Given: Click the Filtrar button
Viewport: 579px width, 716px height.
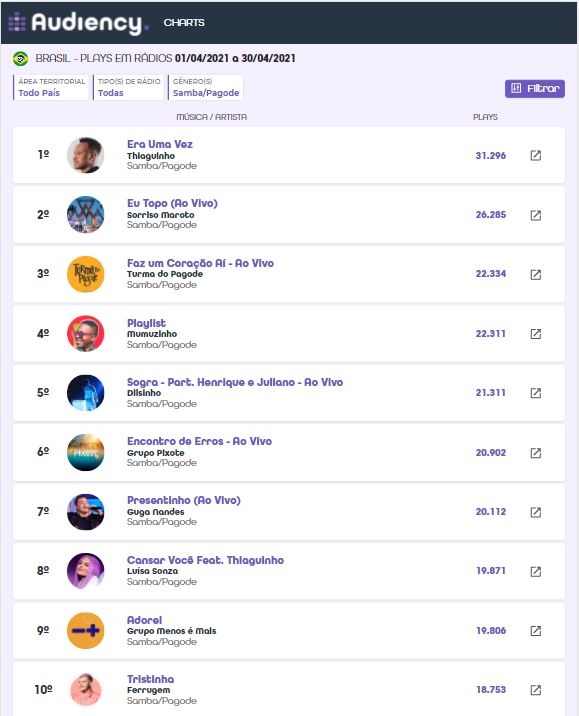Looking at the screenshot, I should (535, 89).
